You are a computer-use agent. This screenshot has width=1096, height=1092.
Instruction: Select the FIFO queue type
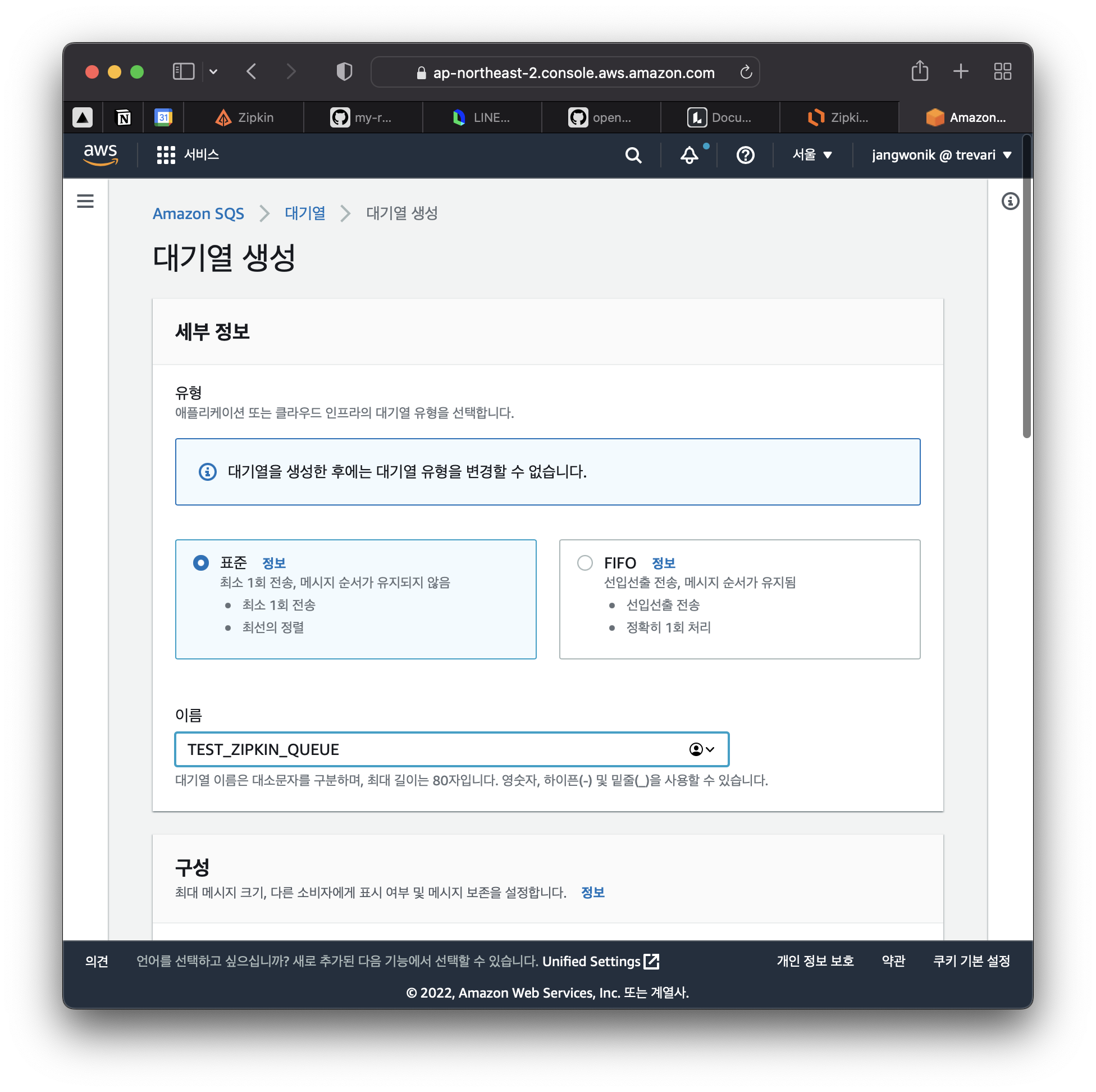(x=584, y=562)
